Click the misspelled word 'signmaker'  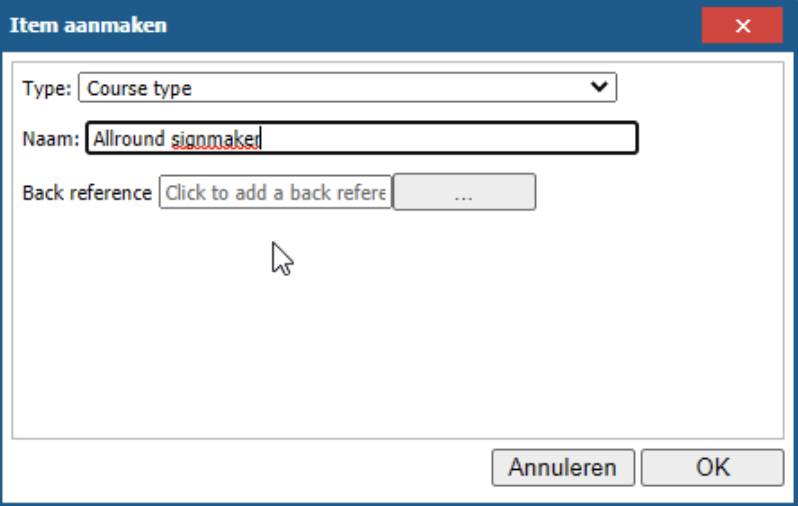(215, 139)
